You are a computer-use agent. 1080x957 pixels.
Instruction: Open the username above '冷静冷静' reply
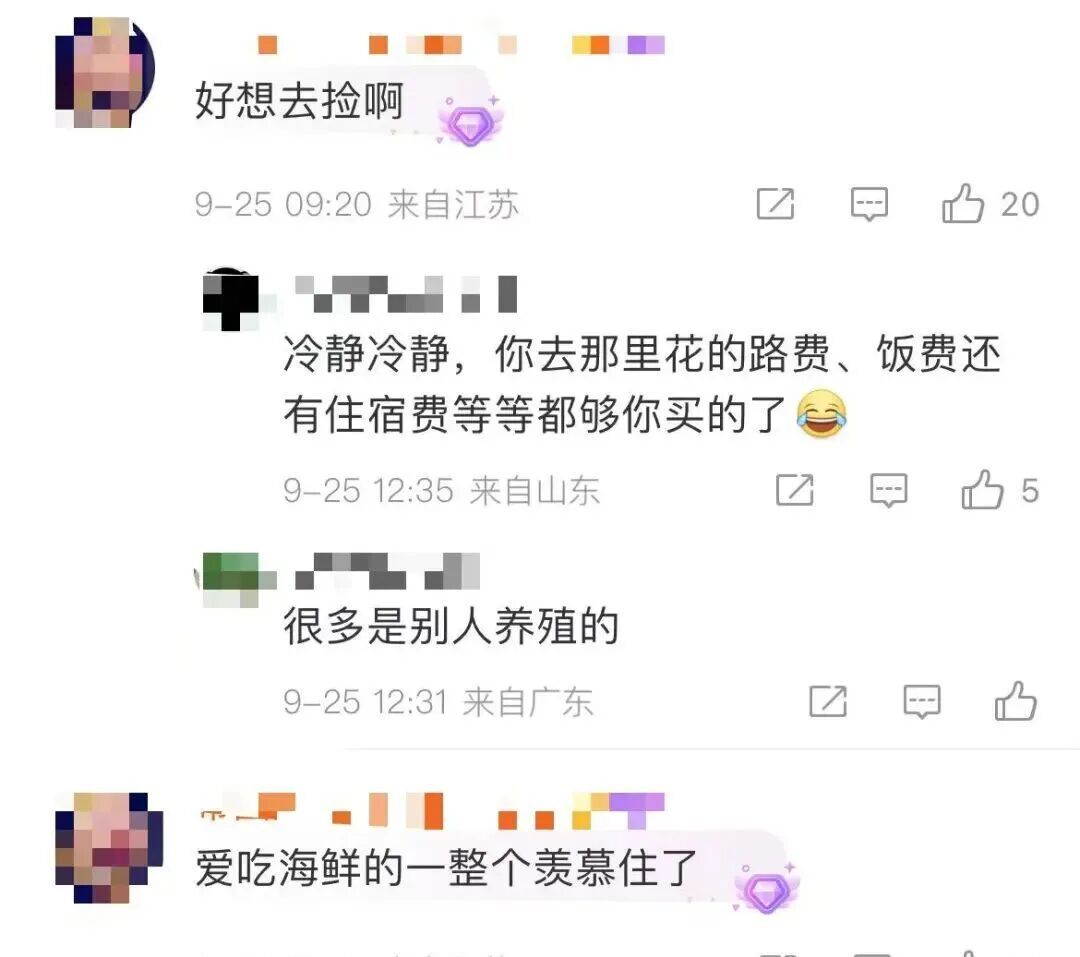406,294
